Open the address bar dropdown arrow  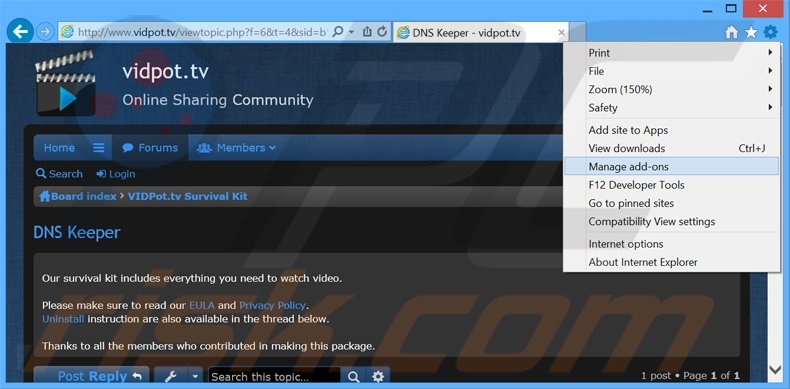click(x=352, y=32)
